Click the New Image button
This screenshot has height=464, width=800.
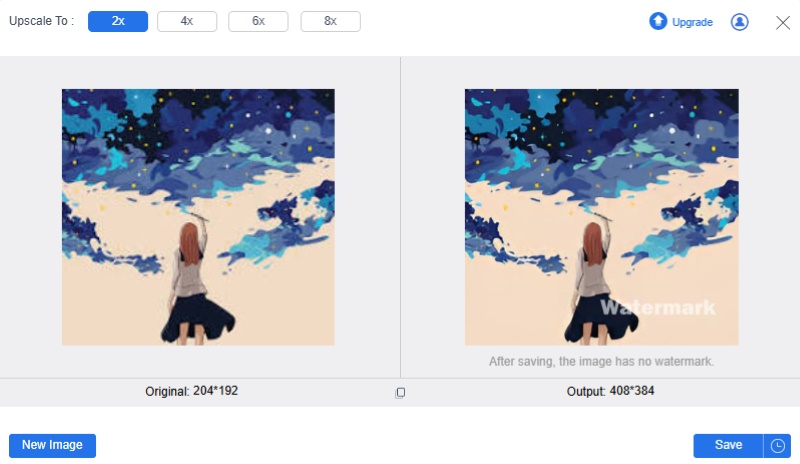point(52,446)
